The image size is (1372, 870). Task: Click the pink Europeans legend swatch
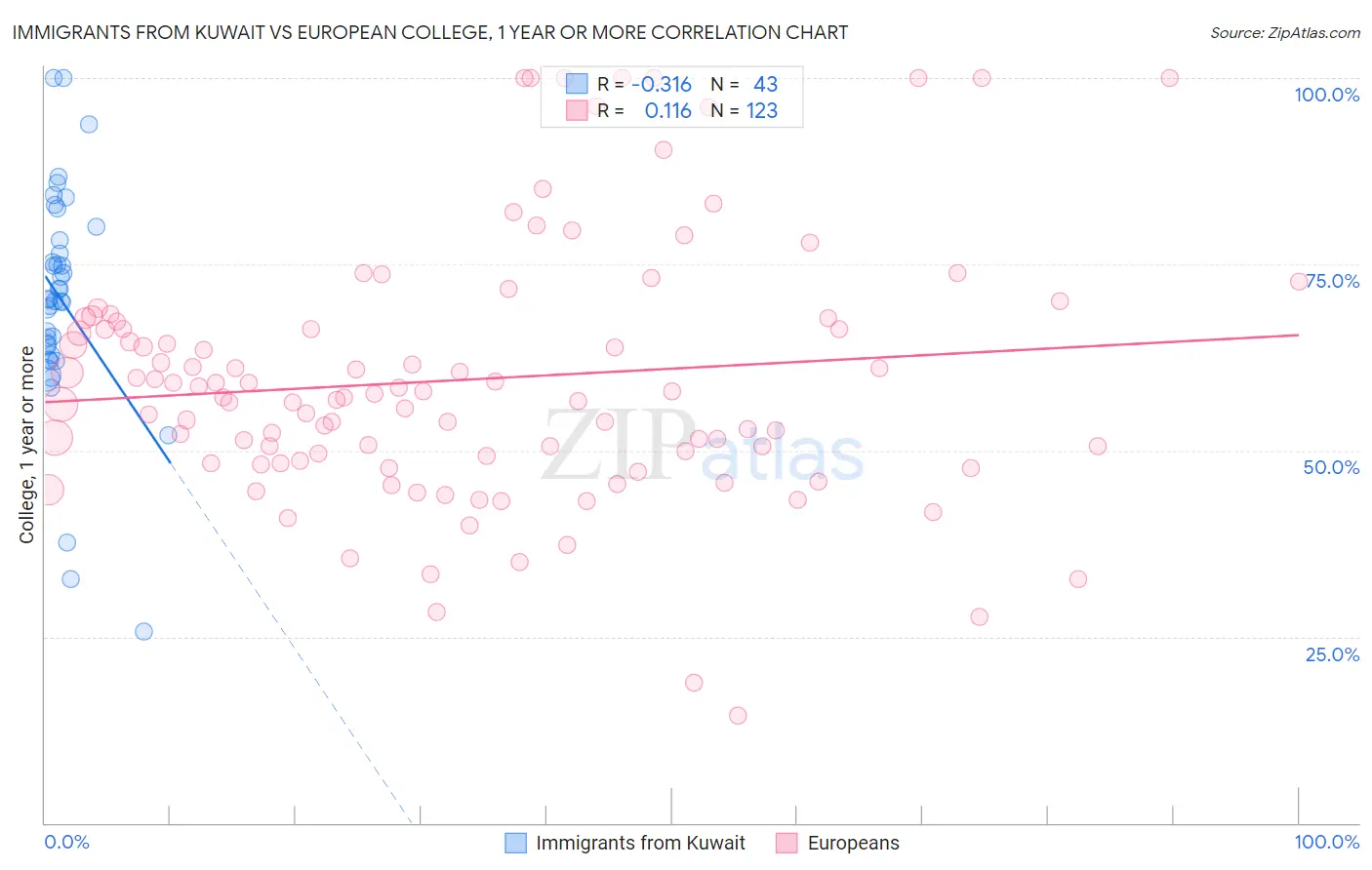click(787, 843)
